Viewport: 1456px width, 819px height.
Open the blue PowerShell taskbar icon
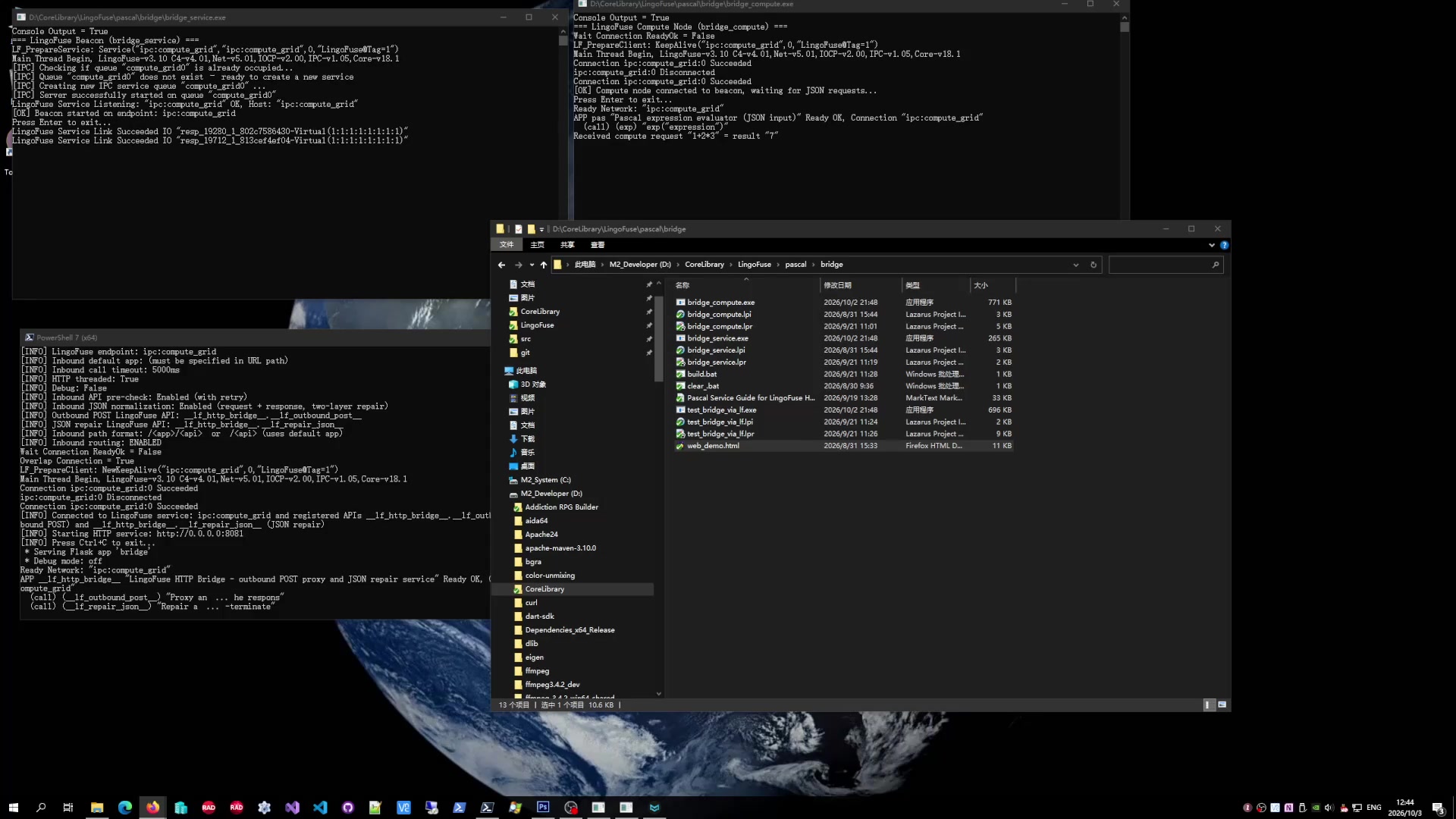tap(460, 808)
